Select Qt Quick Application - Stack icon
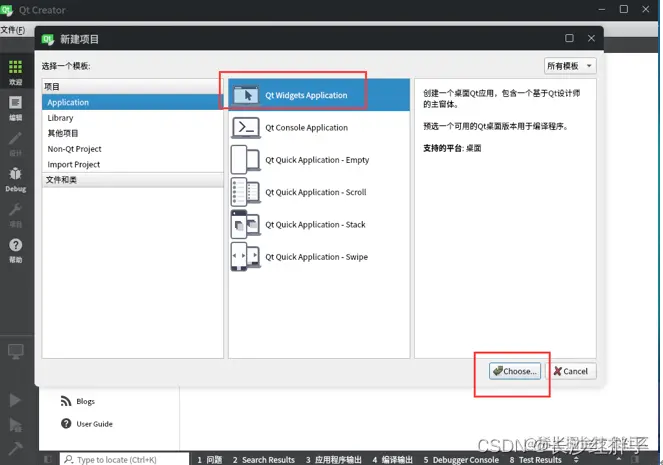The image size is (663, 465). [x=246, y=224]
